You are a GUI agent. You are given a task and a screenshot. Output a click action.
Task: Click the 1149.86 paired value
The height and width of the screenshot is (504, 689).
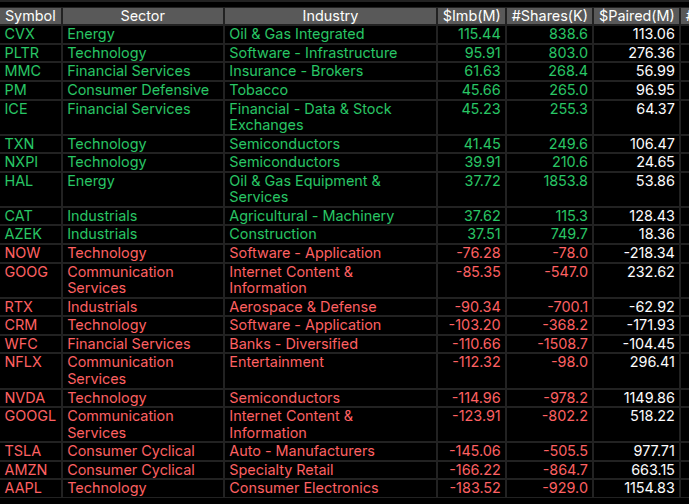[x=649, y=398]
